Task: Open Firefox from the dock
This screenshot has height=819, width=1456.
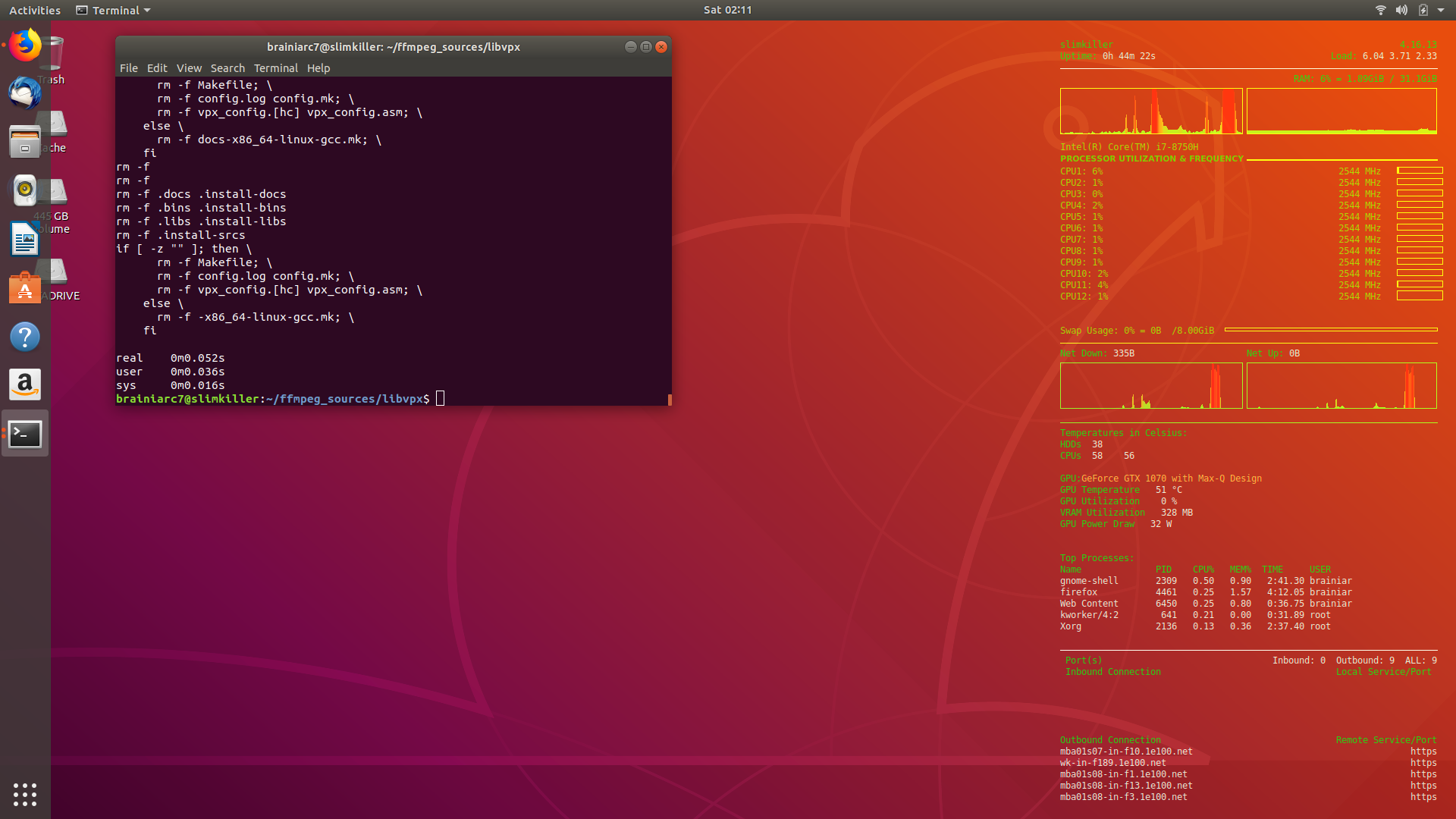Action: pos(25,45)
